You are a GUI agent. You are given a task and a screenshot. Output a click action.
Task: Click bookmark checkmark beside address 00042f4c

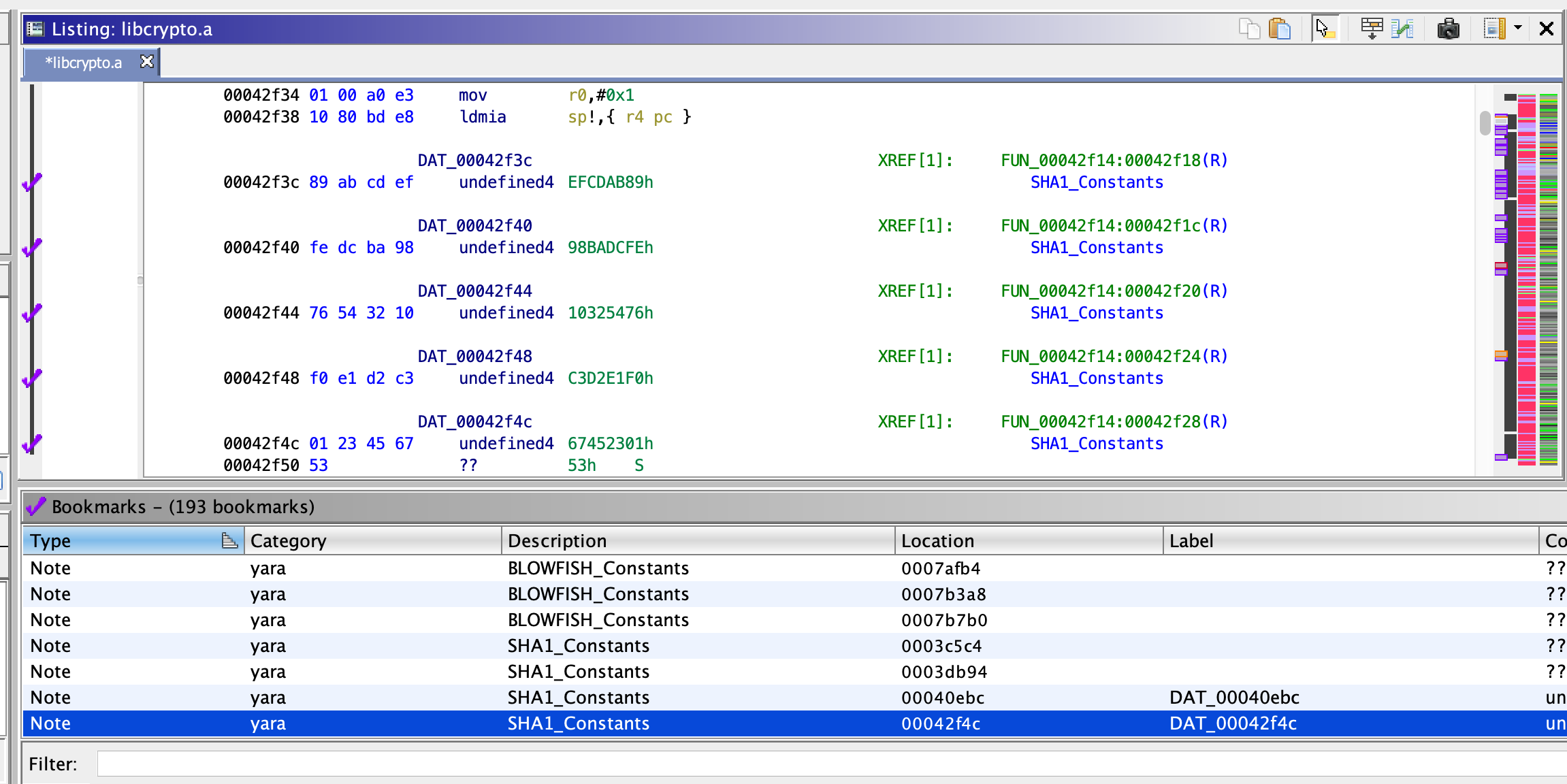coord(32,444)
